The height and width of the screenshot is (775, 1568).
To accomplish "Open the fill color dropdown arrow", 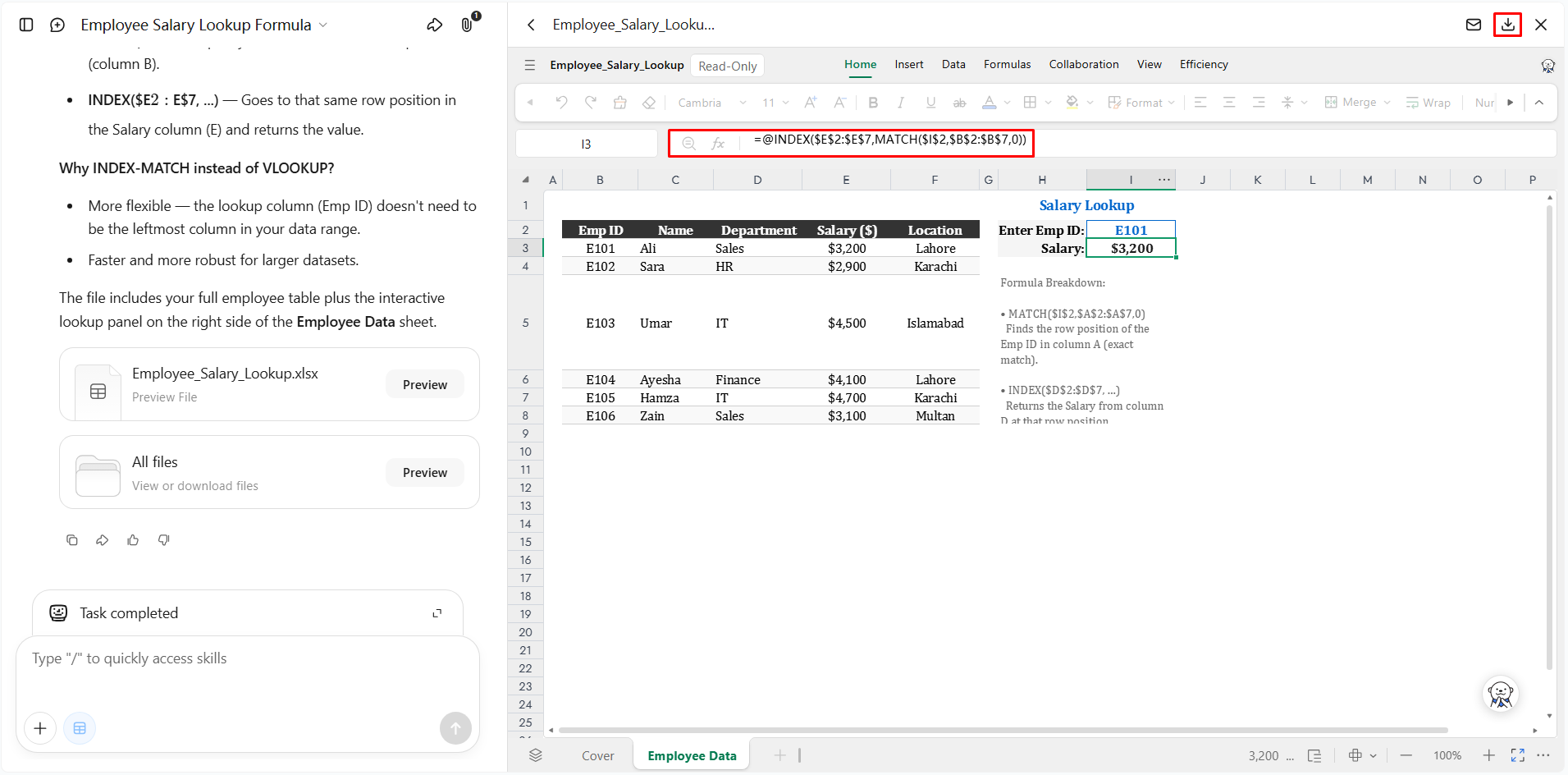I will pos(1090,103).
